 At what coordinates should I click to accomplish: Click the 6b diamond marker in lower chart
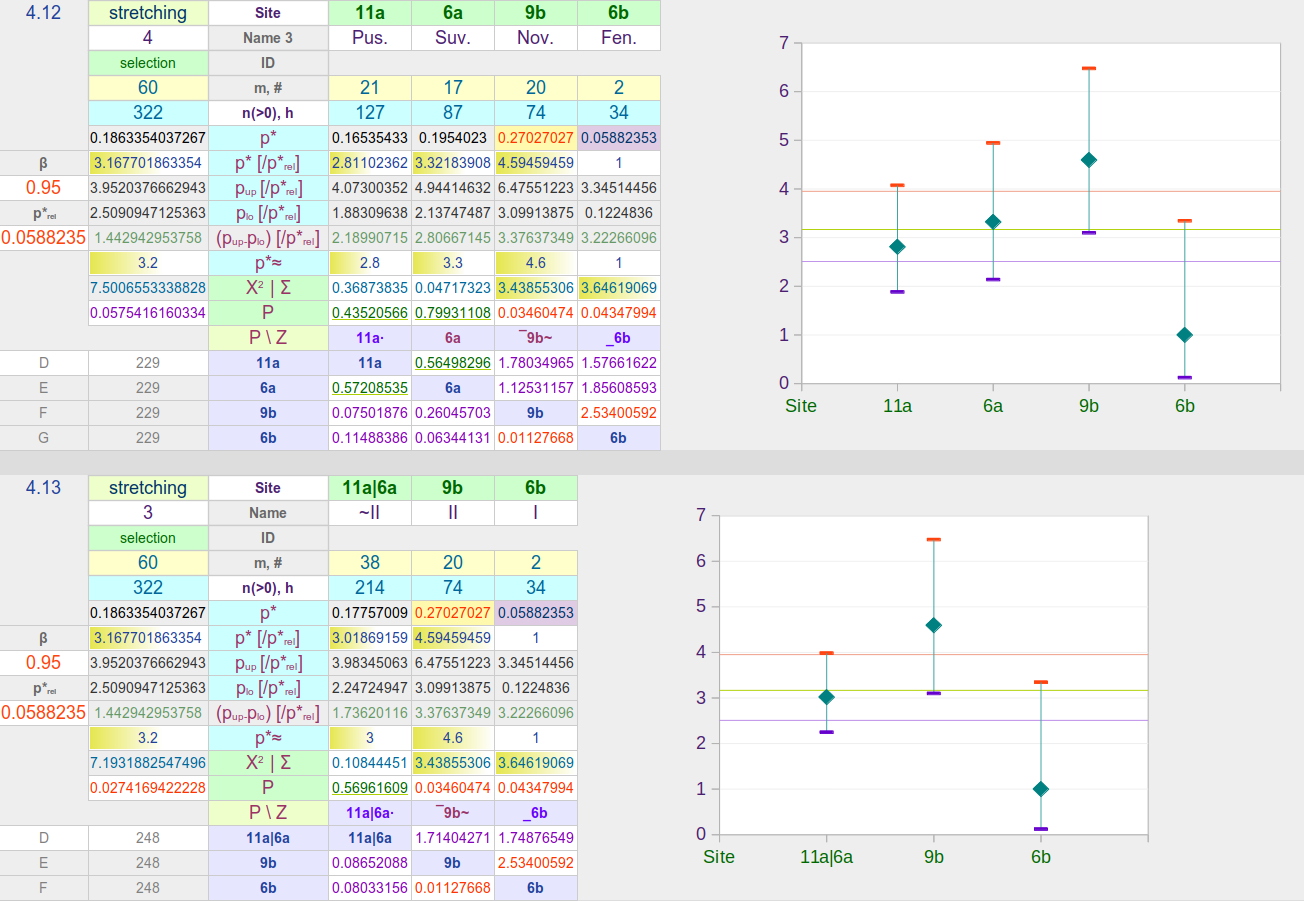coord(1041,789)
